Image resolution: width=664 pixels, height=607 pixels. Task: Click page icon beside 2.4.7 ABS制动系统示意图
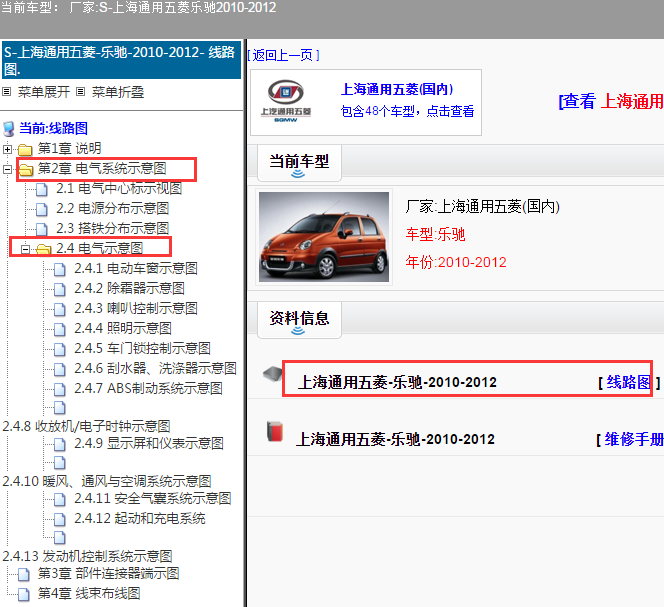pyautogui.click(x=60, y=389)
